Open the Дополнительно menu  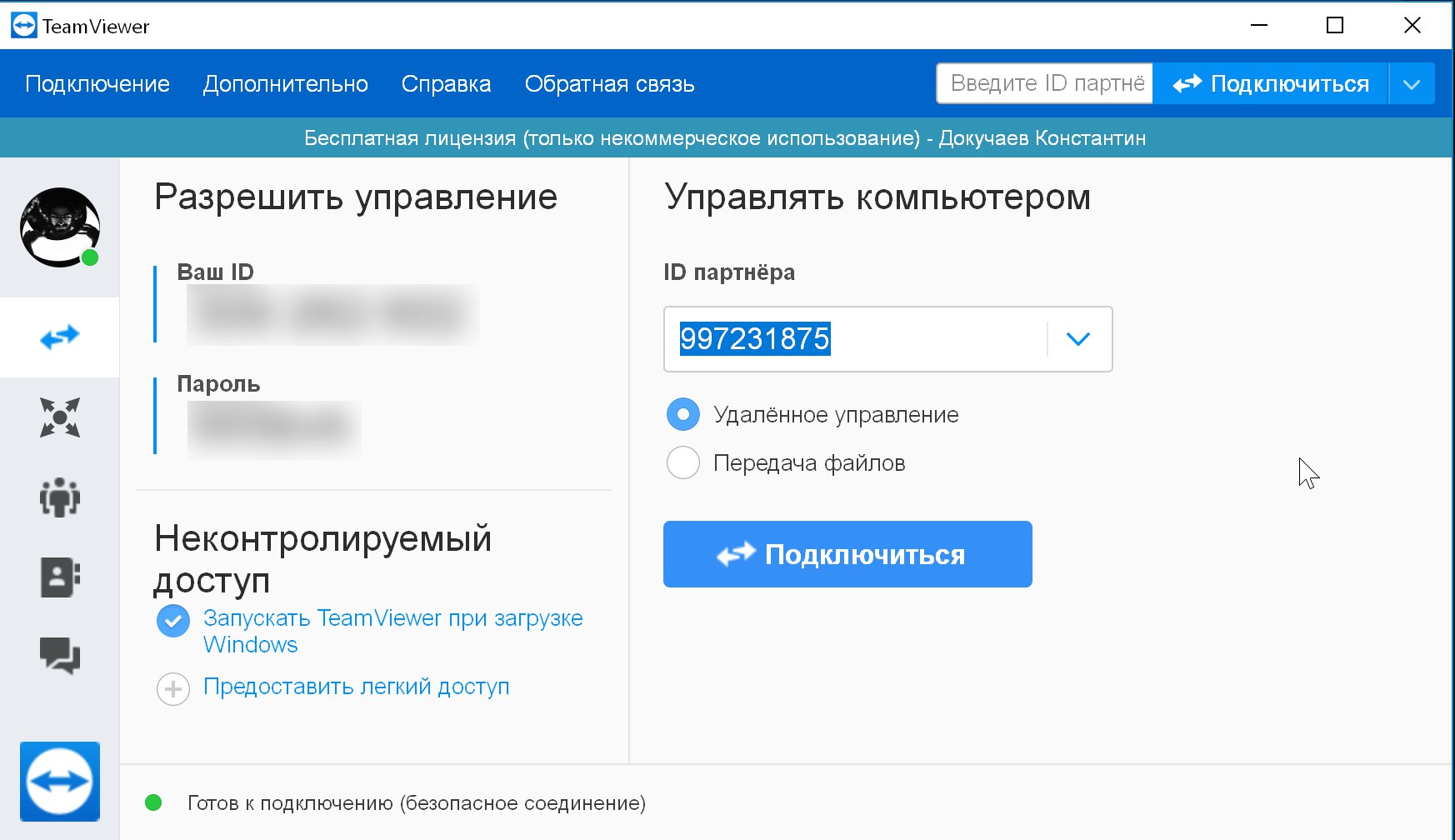286,84
